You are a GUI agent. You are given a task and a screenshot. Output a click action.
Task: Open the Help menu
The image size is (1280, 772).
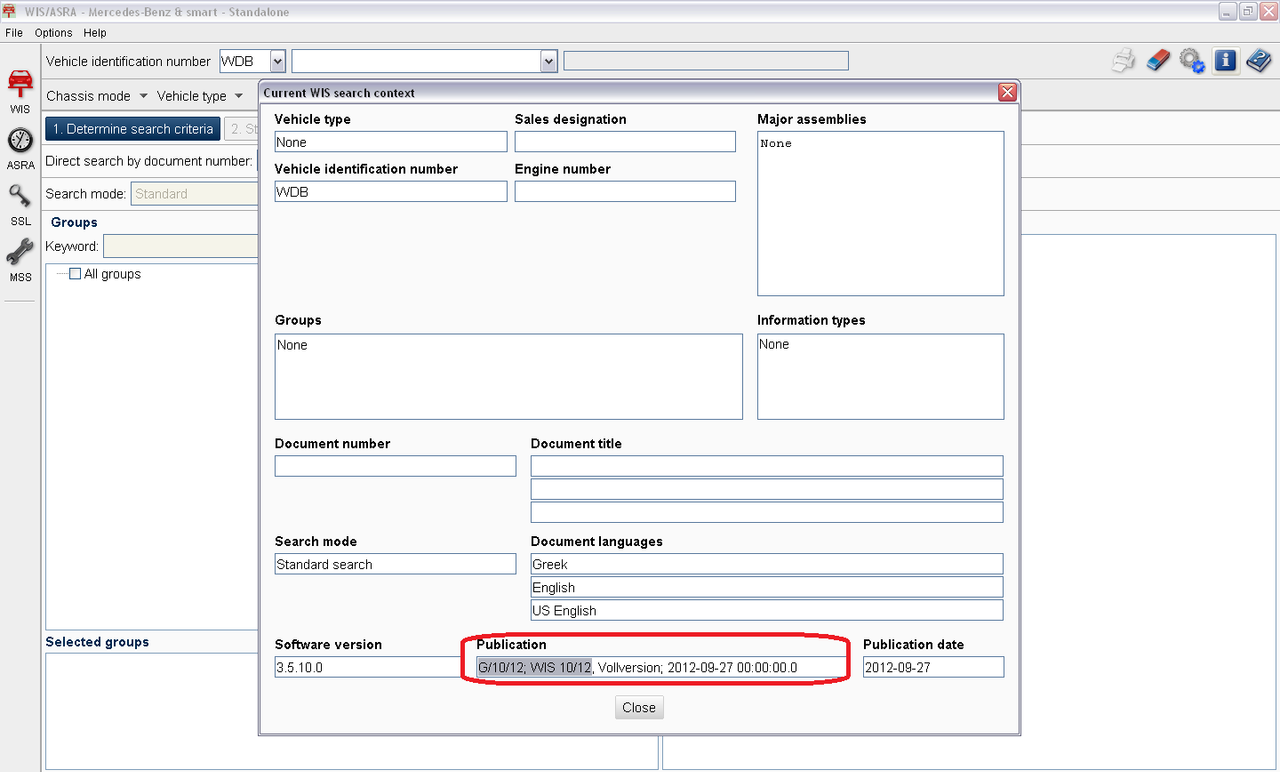pos(94,33)
